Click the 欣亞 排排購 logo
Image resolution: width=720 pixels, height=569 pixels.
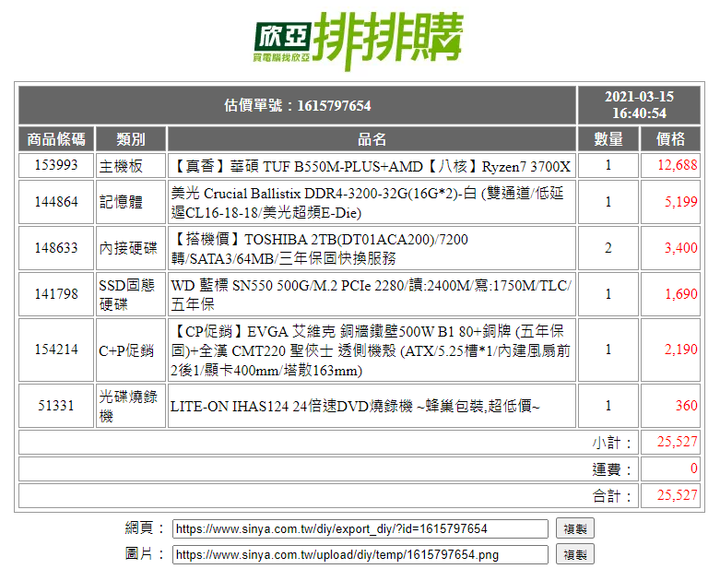click(x=359, y=40)
